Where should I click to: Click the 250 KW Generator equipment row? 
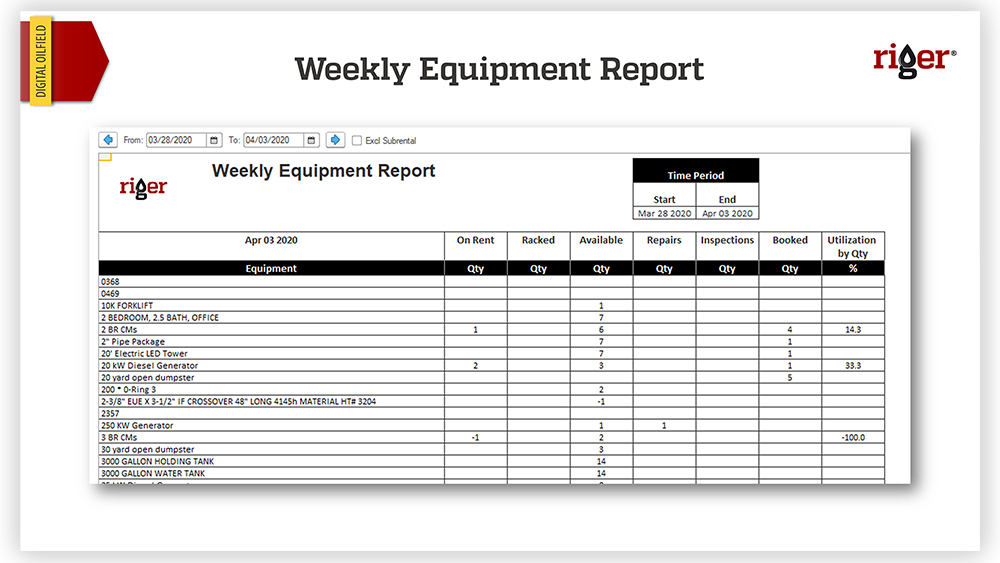pos(271,426)
